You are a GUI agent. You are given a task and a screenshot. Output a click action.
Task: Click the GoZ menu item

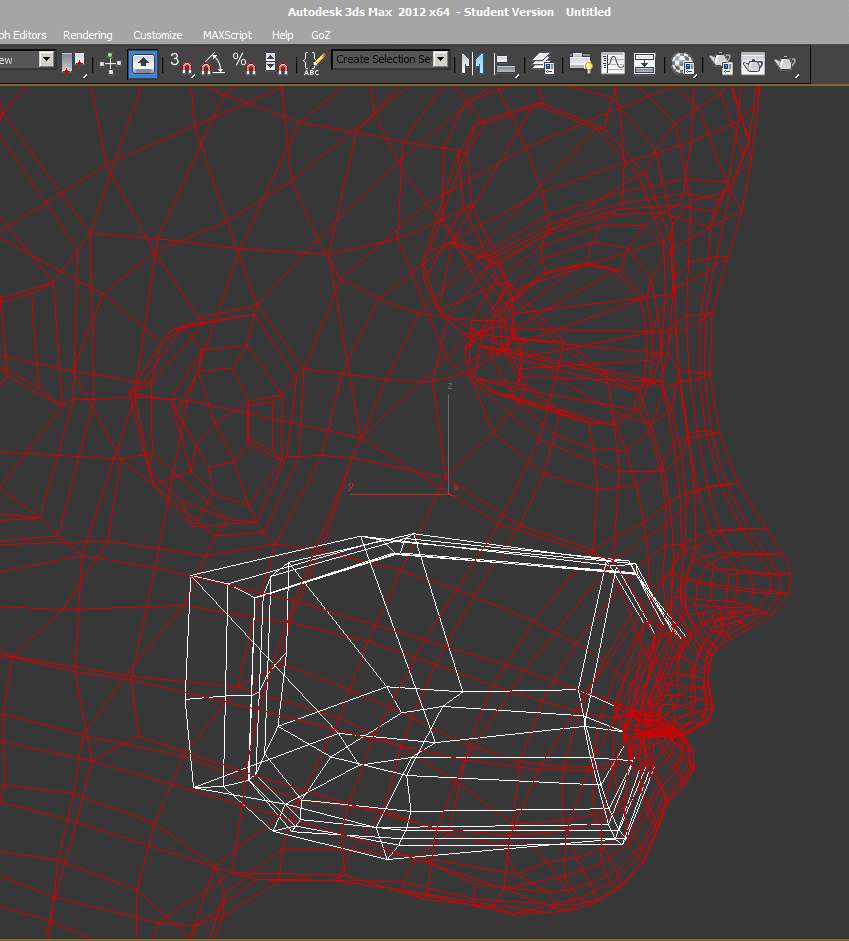[320, 35]
